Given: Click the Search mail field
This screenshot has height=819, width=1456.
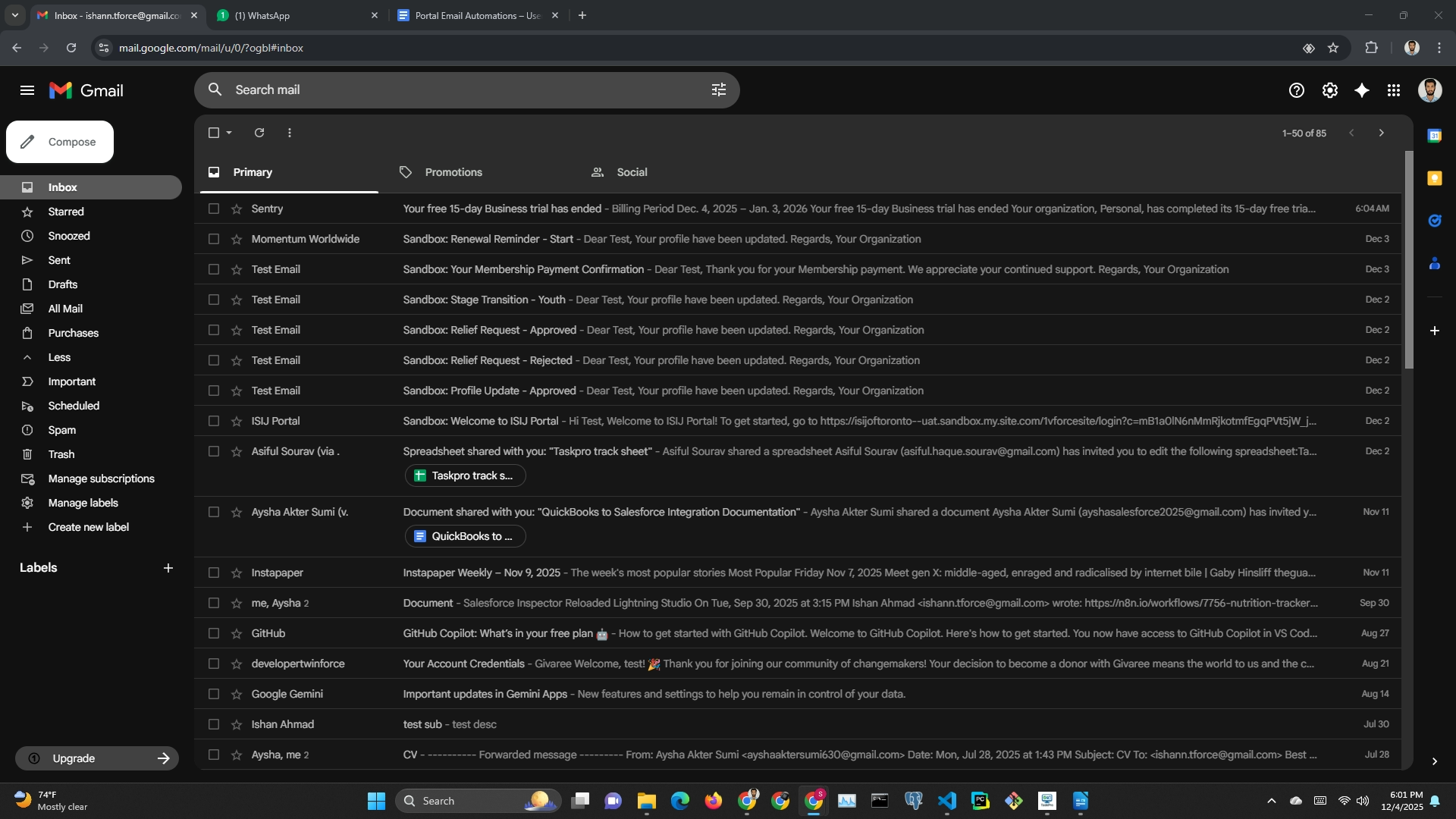Looking at the screenshot, I should [455, 89].
